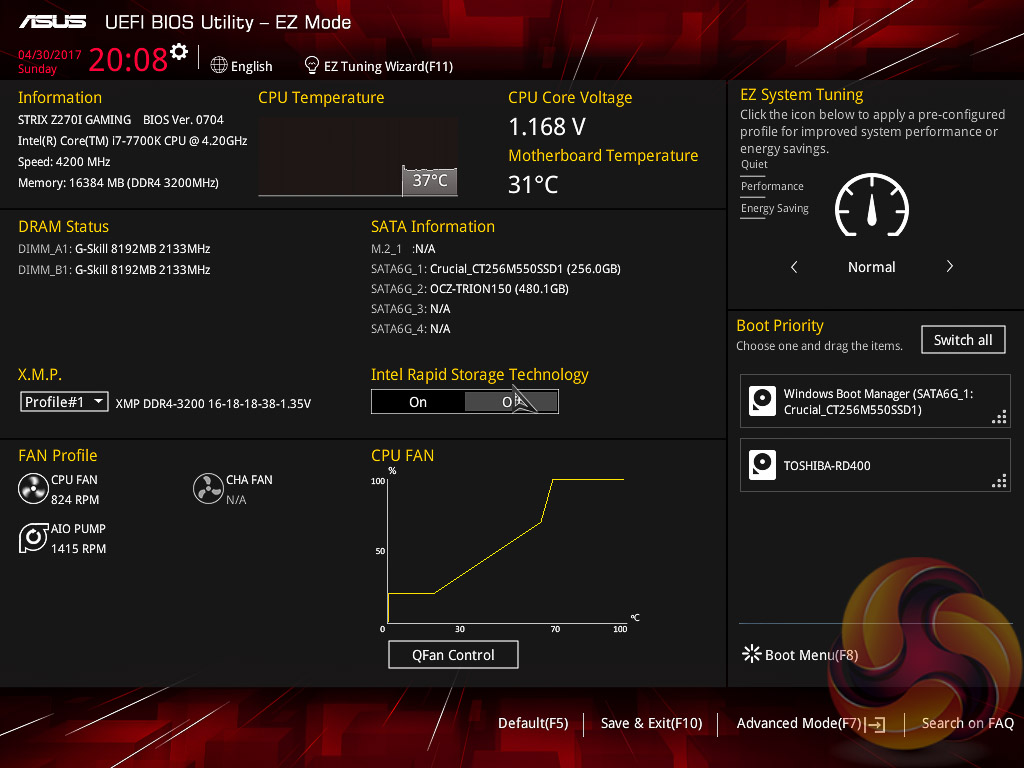The height and width of the screenshot is (768, 1024).
Task: Click the Switch all button
Action: pos(963,340)
